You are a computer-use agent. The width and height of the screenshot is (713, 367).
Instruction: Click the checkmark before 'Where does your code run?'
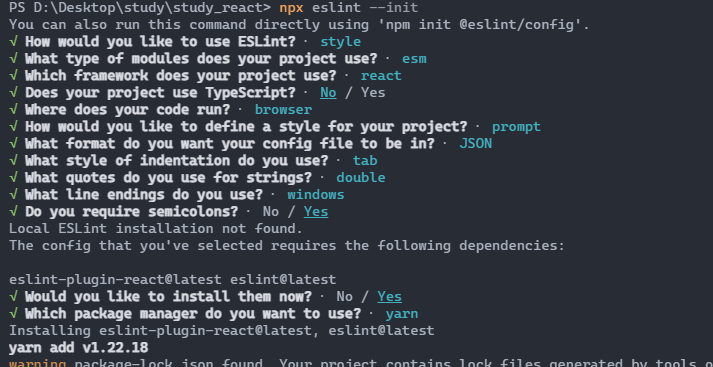[x=13, y=110]
